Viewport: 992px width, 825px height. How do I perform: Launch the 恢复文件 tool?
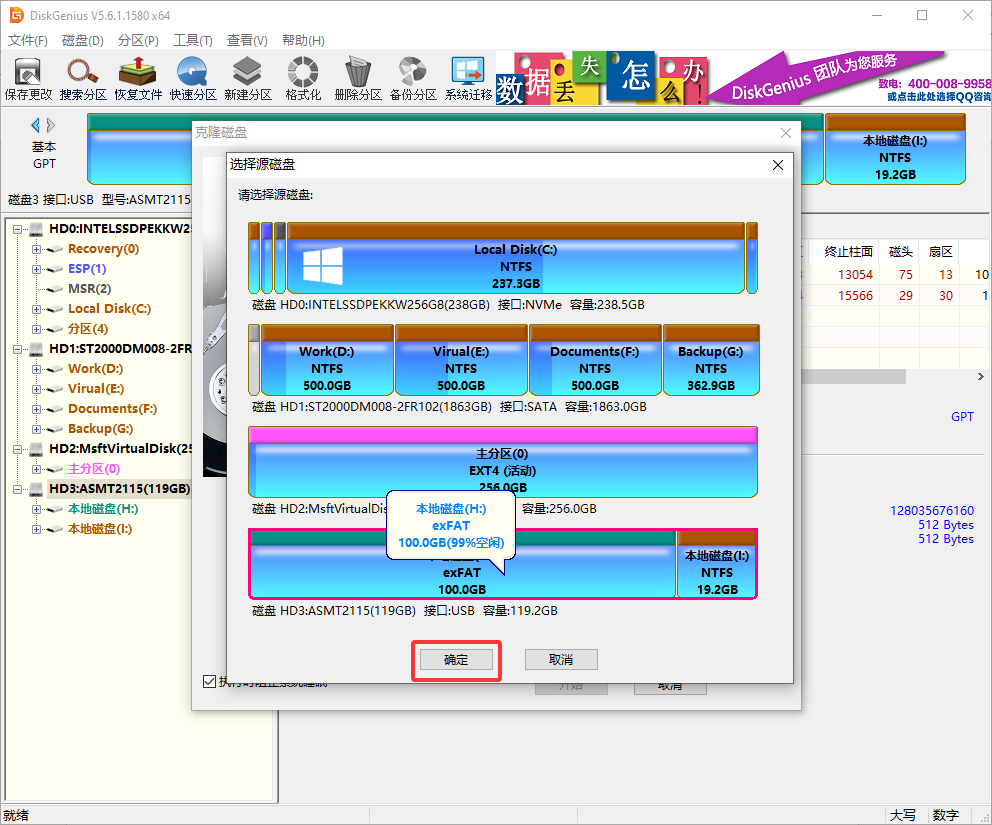coord(138,78)
